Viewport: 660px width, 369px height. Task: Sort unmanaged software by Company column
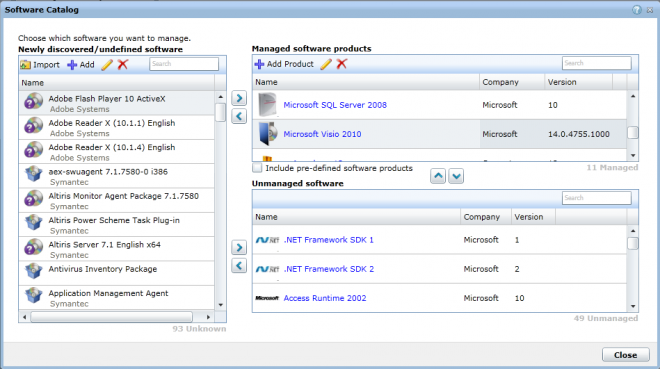486,217
